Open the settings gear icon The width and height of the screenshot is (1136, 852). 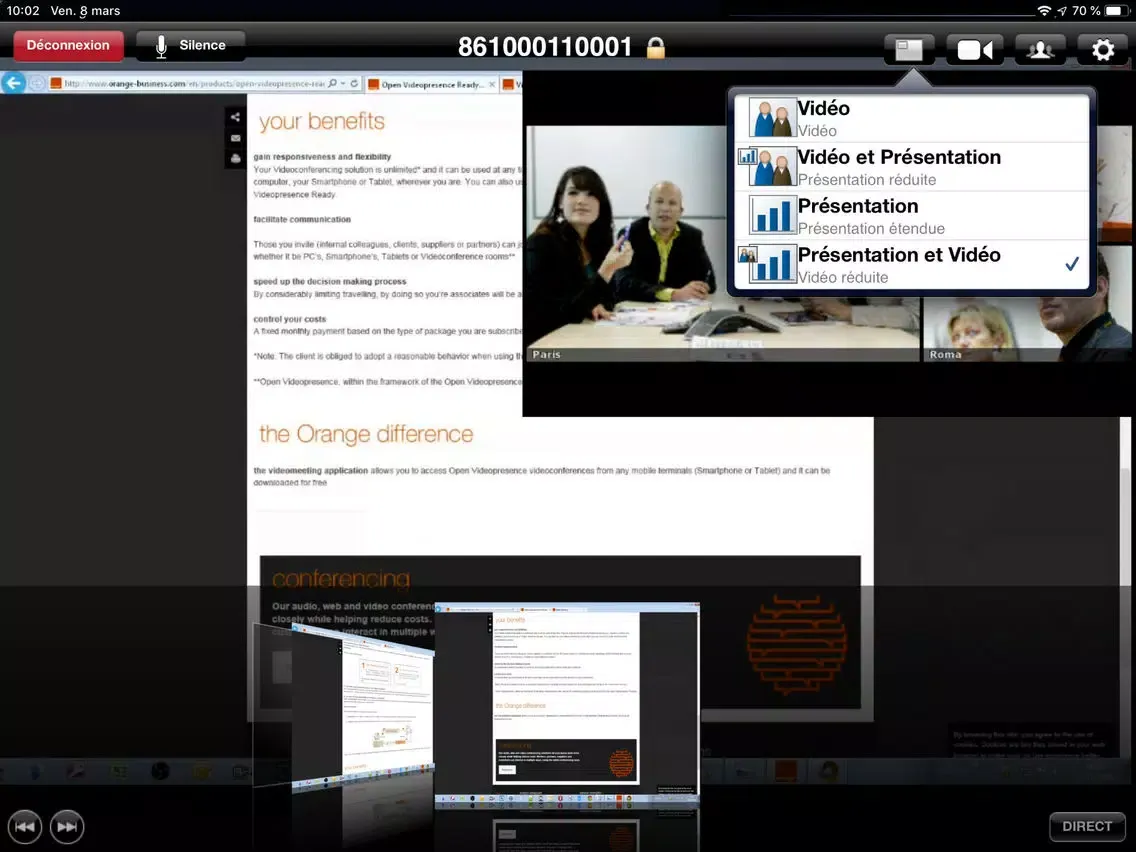coord(1103,50)
